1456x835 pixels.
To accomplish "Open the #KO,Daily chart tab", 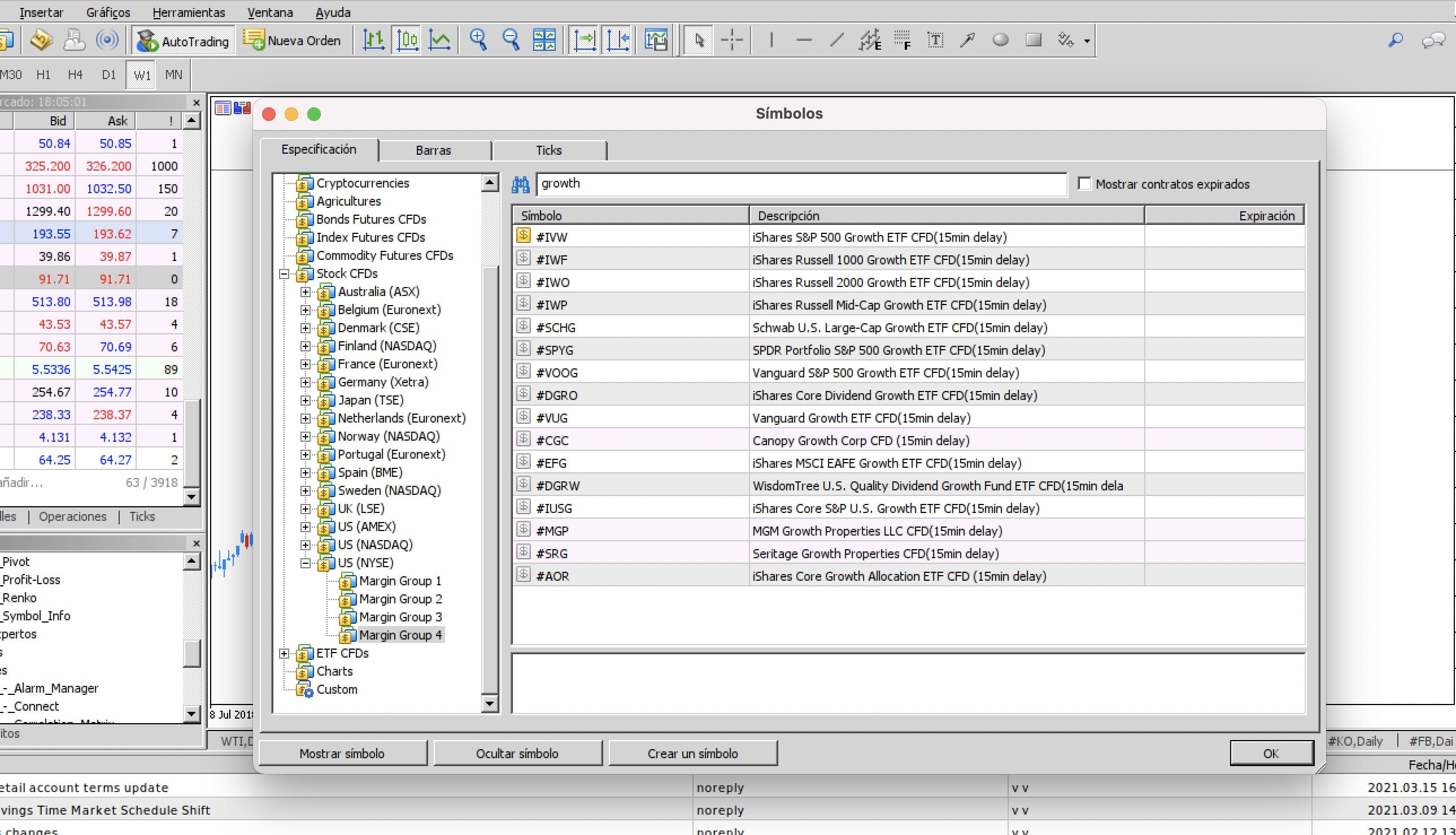I will (1355, 741).
